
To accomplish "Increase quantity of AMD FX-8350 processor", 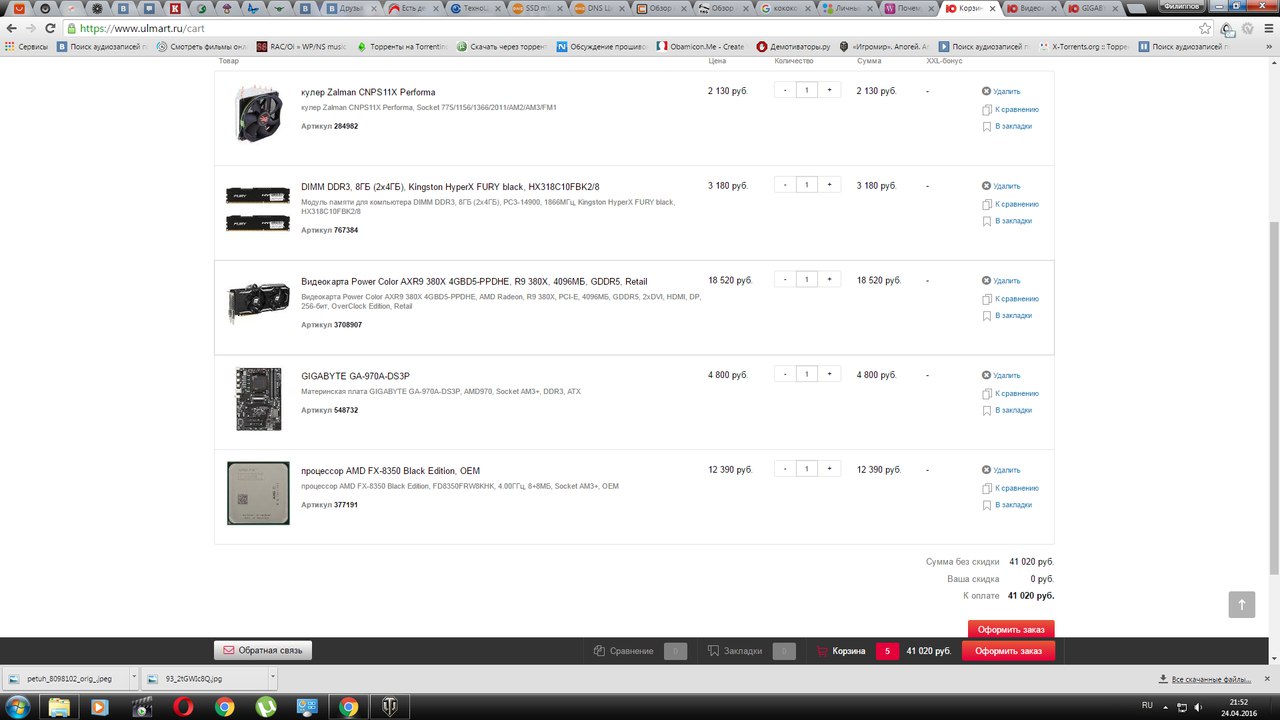I will click(x=829, y=469).
